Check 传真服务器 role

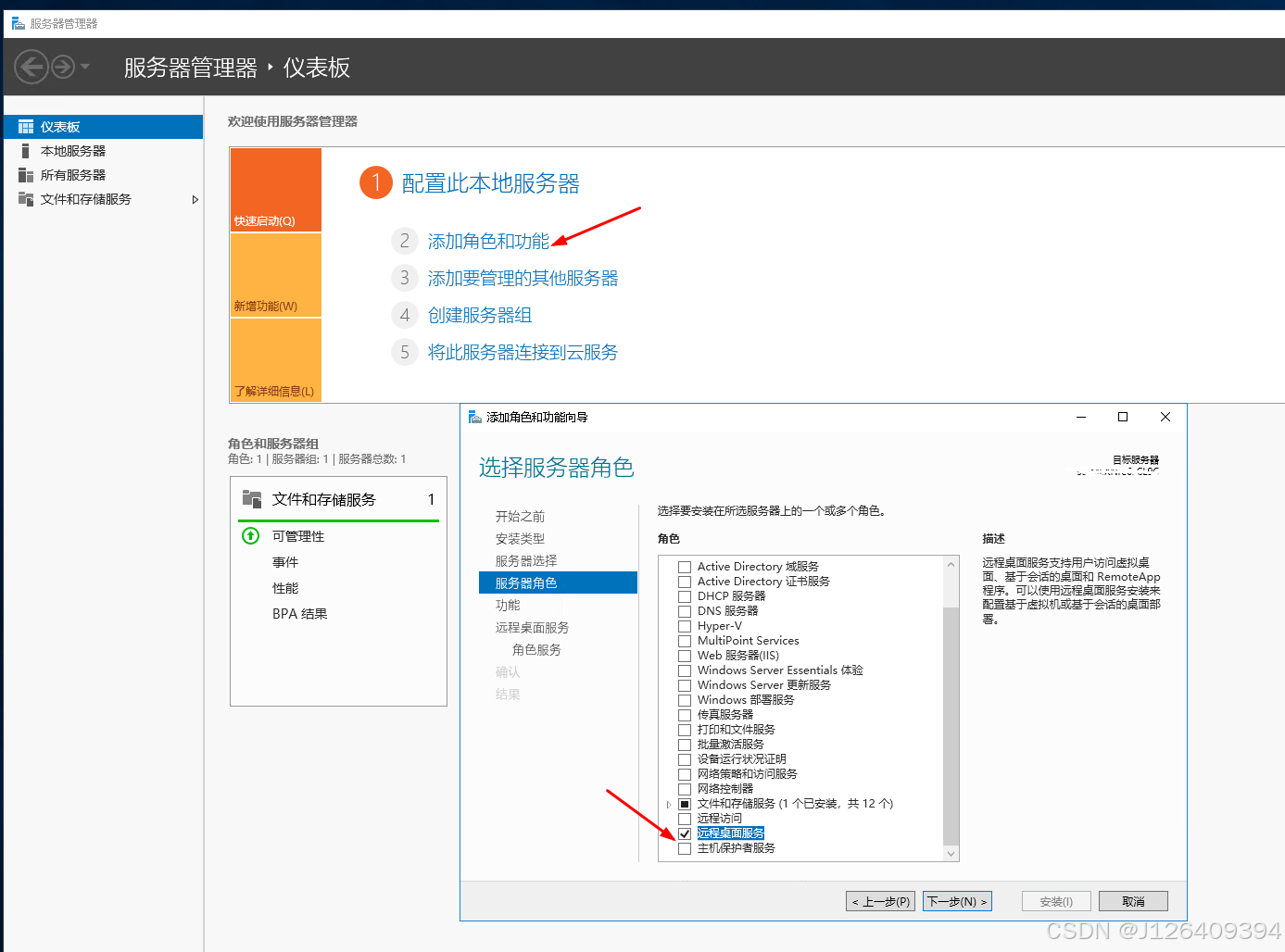[x=685, y=715]
